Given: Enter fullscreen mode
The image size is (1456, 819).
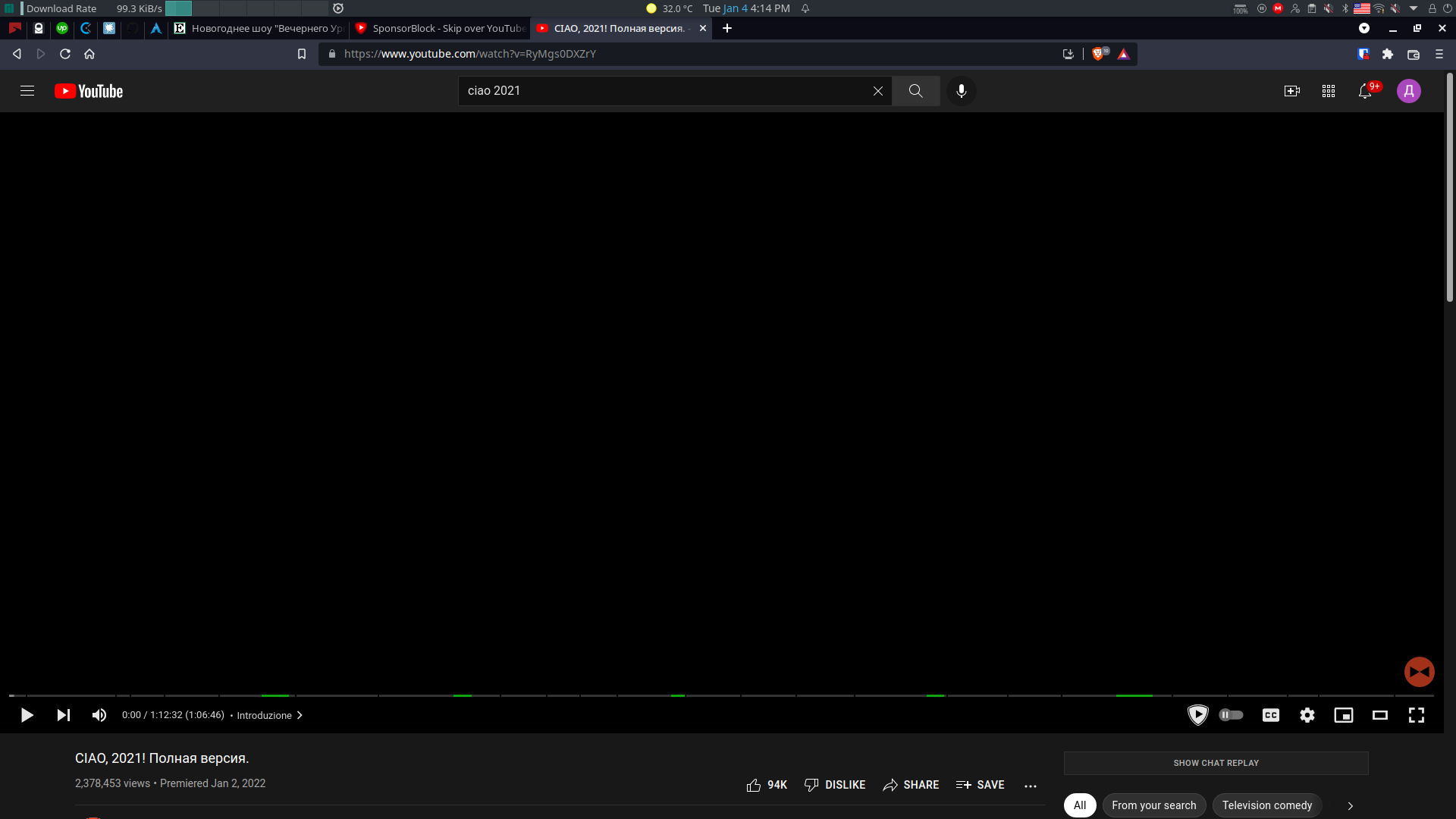Looking at the screenshot, I should [x=1417, y=715].
